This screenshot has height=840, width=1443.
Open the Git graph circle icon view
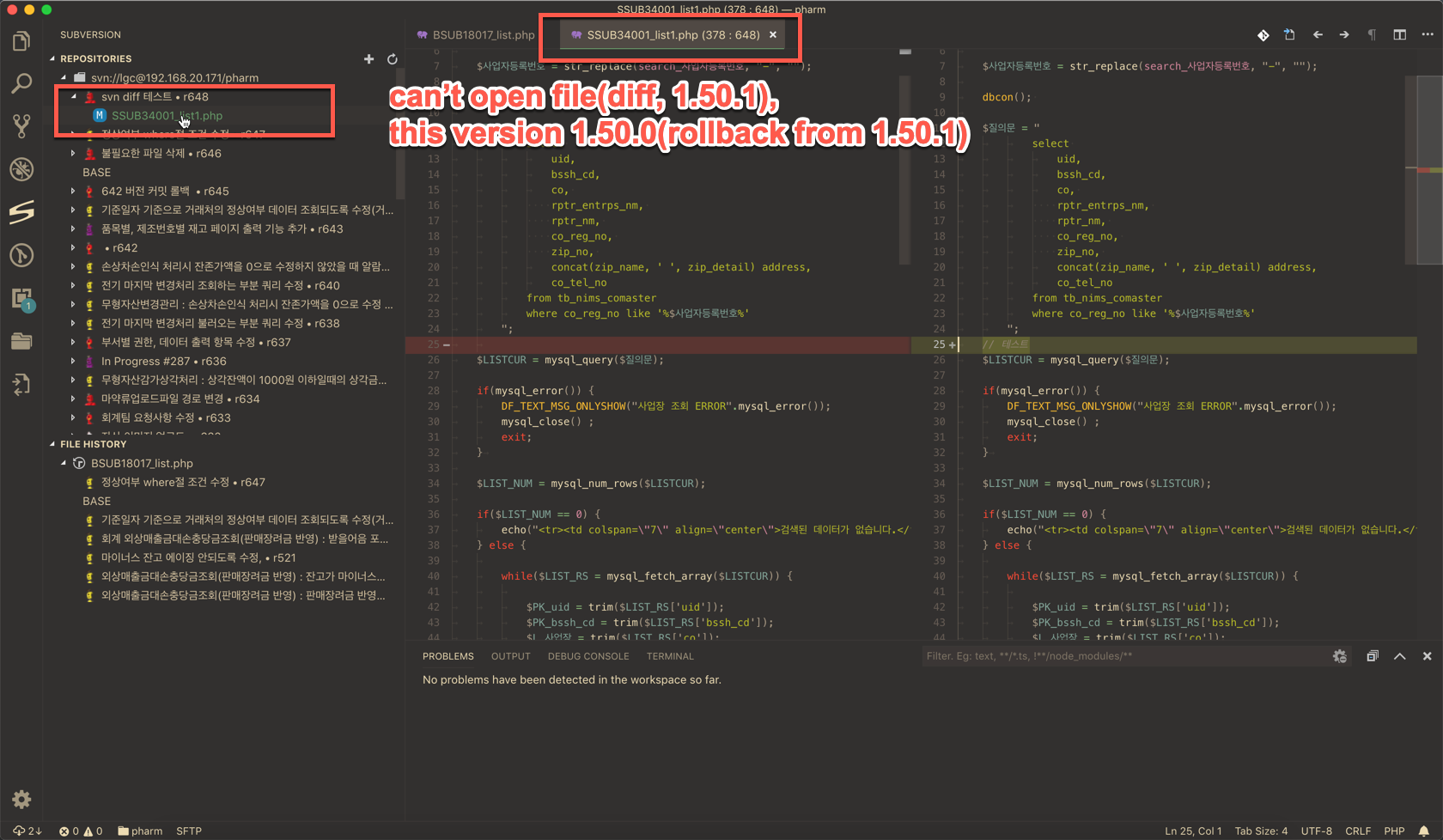(x=21, y=255)
